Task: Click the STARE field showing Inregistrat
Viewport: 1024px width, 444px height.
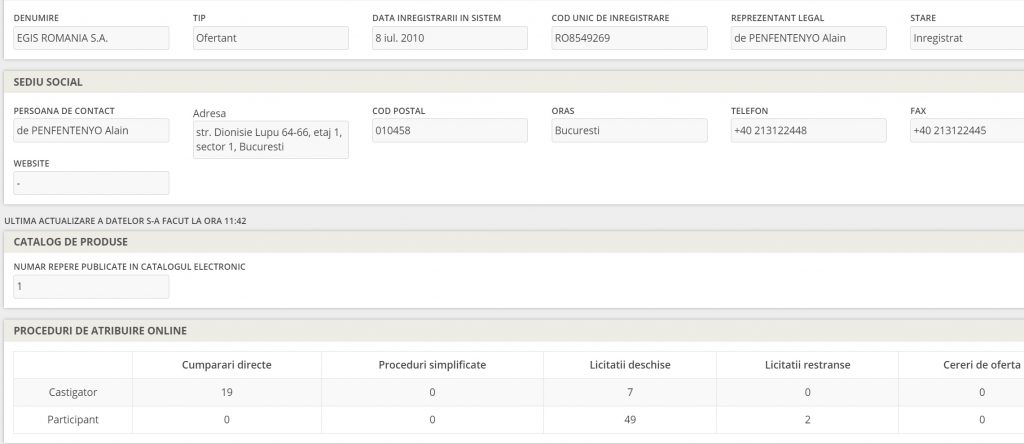Action: click(x=967, y=38)
